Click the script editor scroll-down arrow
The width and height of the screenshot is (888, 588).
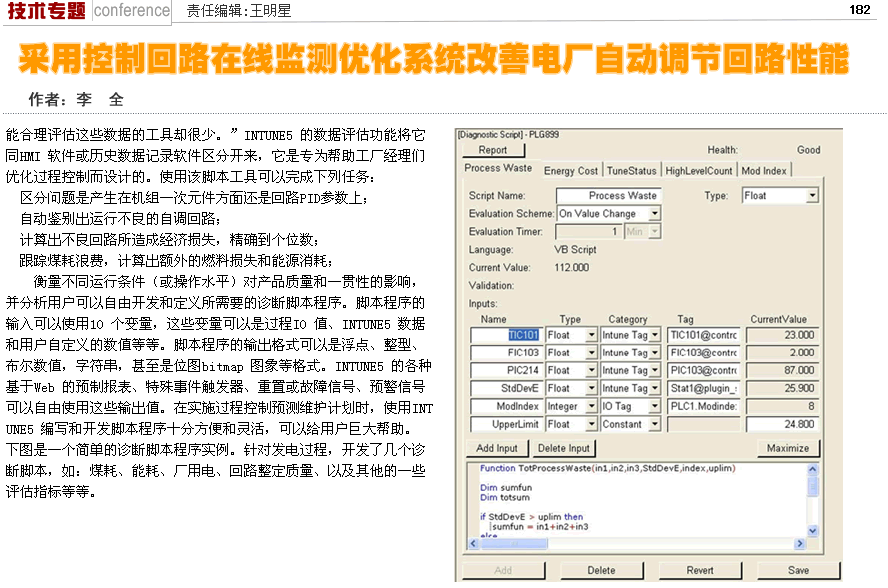[812, 530]
